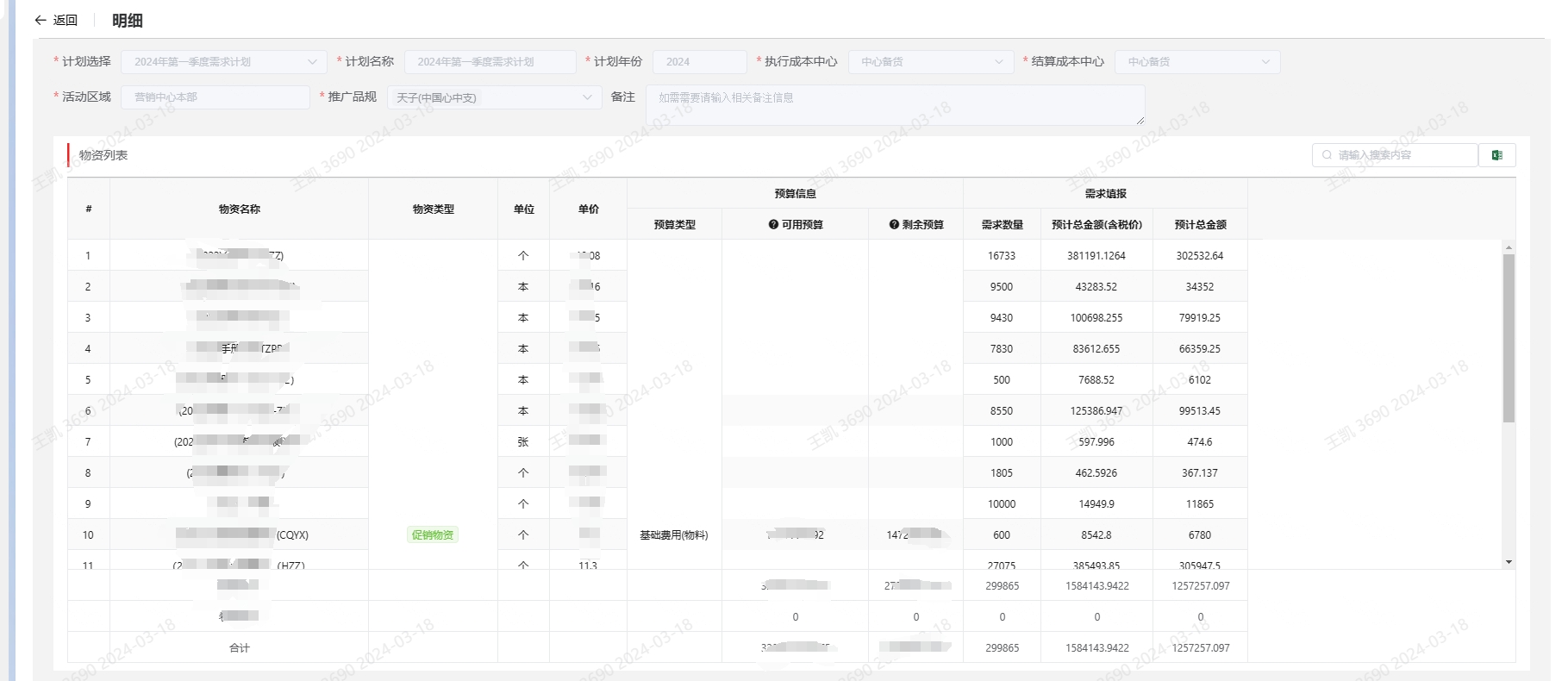Click the cell 8542.8
The width and height of the screenshot is (1568, 681).
(x=1096, y=535)
